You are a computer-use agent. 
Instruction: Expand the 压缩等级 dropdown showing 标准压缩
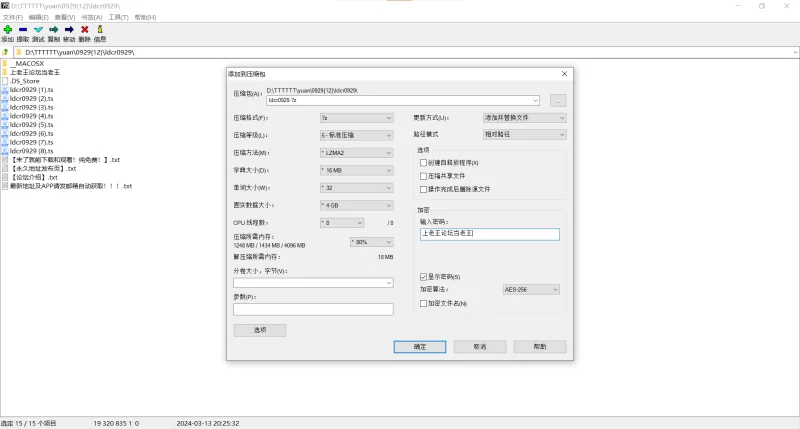[x=356, y=135]
